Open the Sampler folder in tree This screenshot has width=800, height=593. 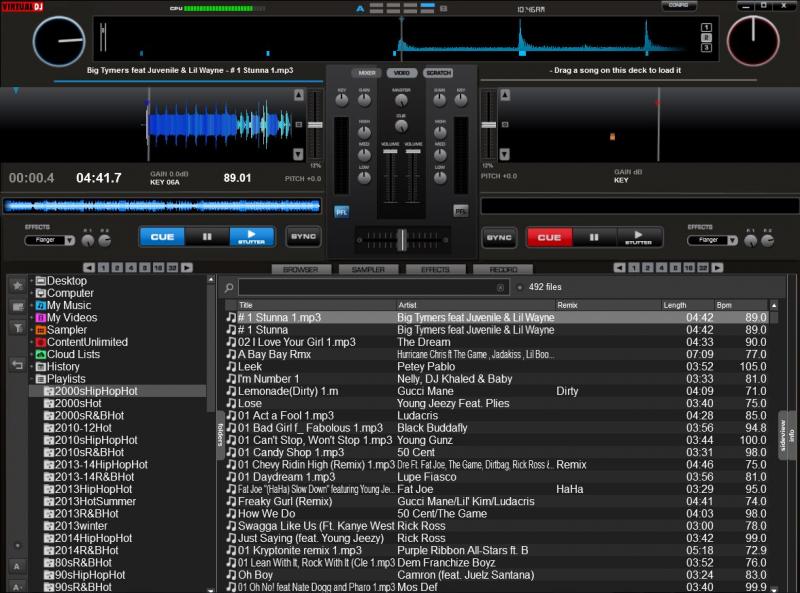click(66, 330)
